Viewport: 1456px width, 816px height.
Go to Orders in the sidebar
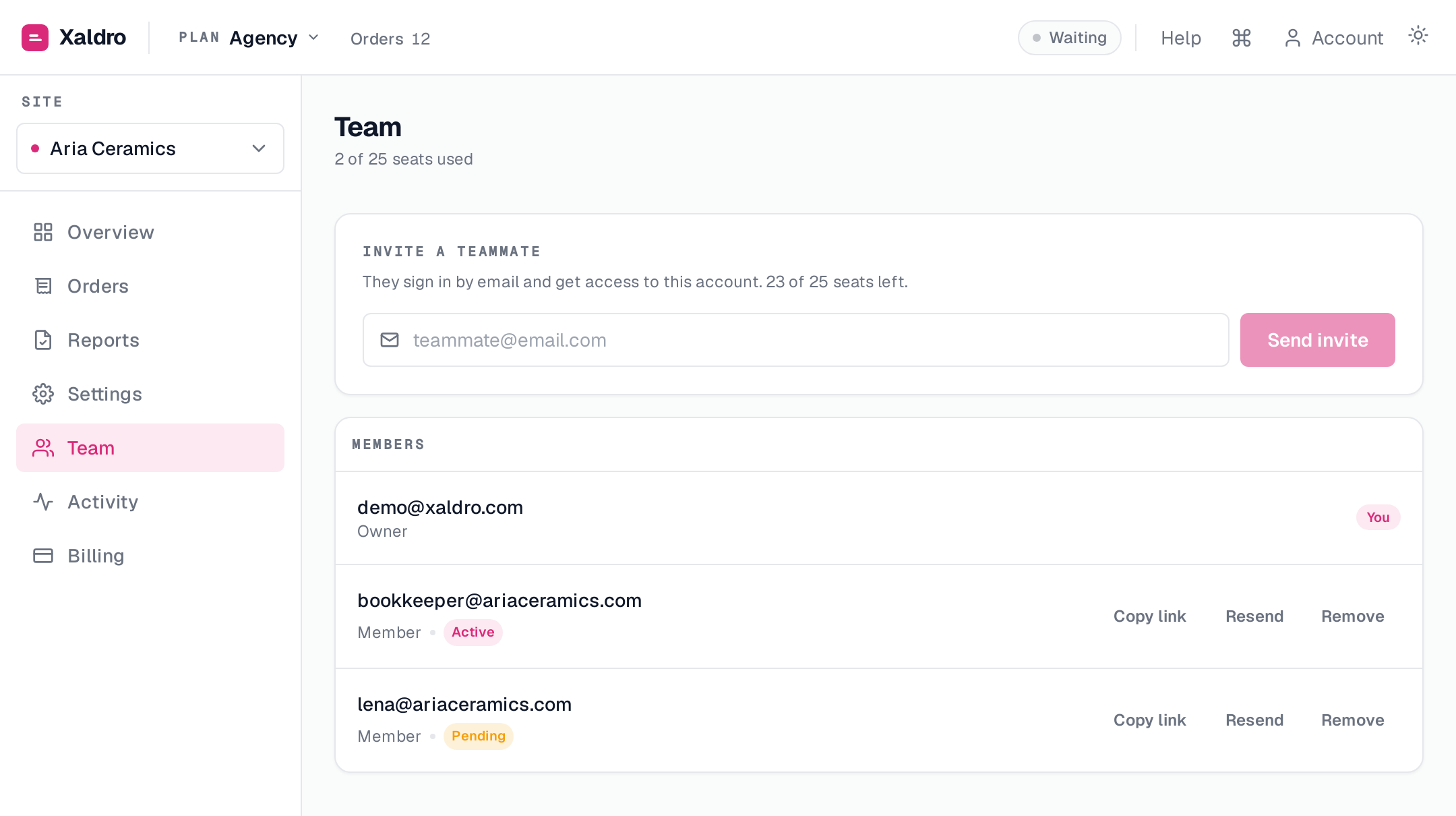tap(150, 286)
